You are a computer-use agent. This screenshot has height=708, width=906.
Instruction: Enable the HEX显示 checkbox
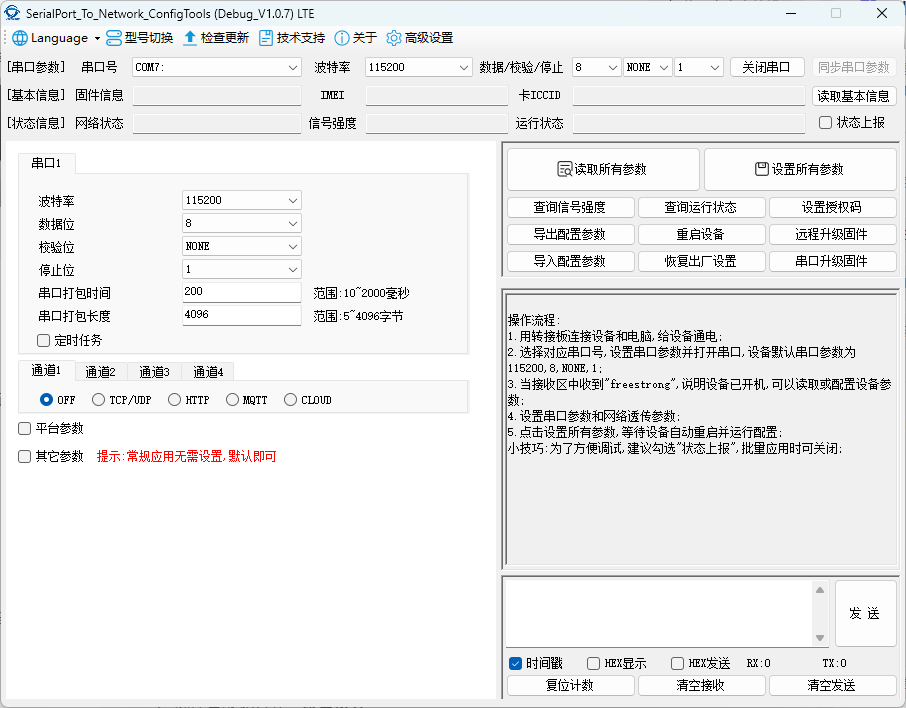pos(593,663)
